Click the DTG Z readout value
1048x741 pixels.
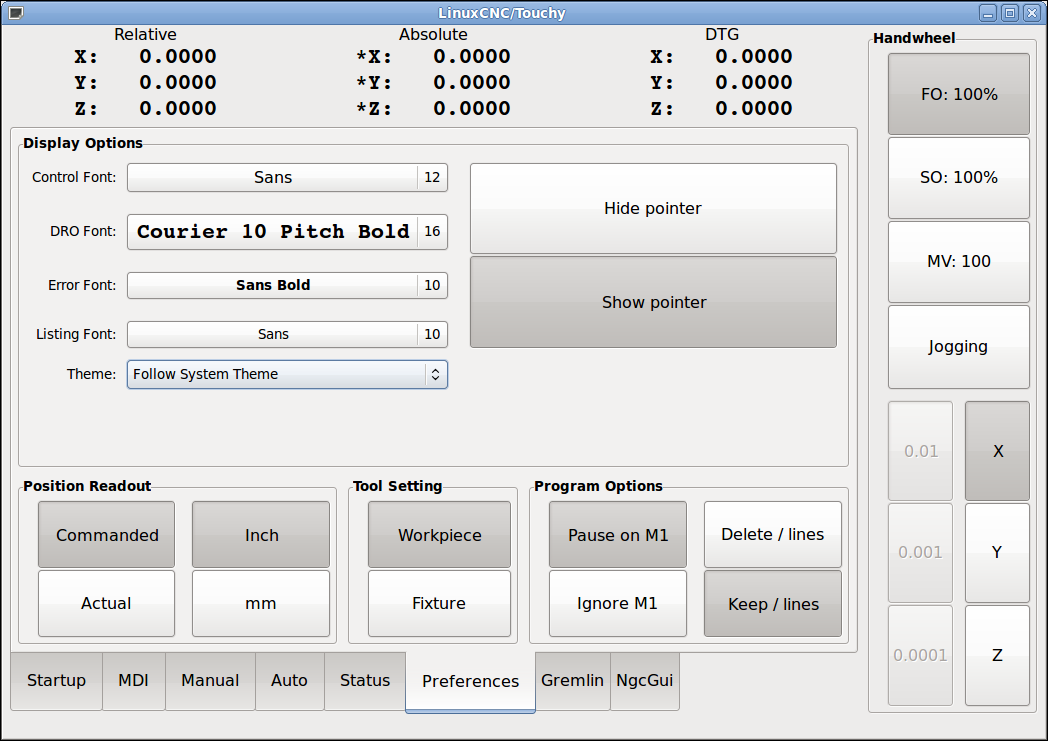pos(754,108)
